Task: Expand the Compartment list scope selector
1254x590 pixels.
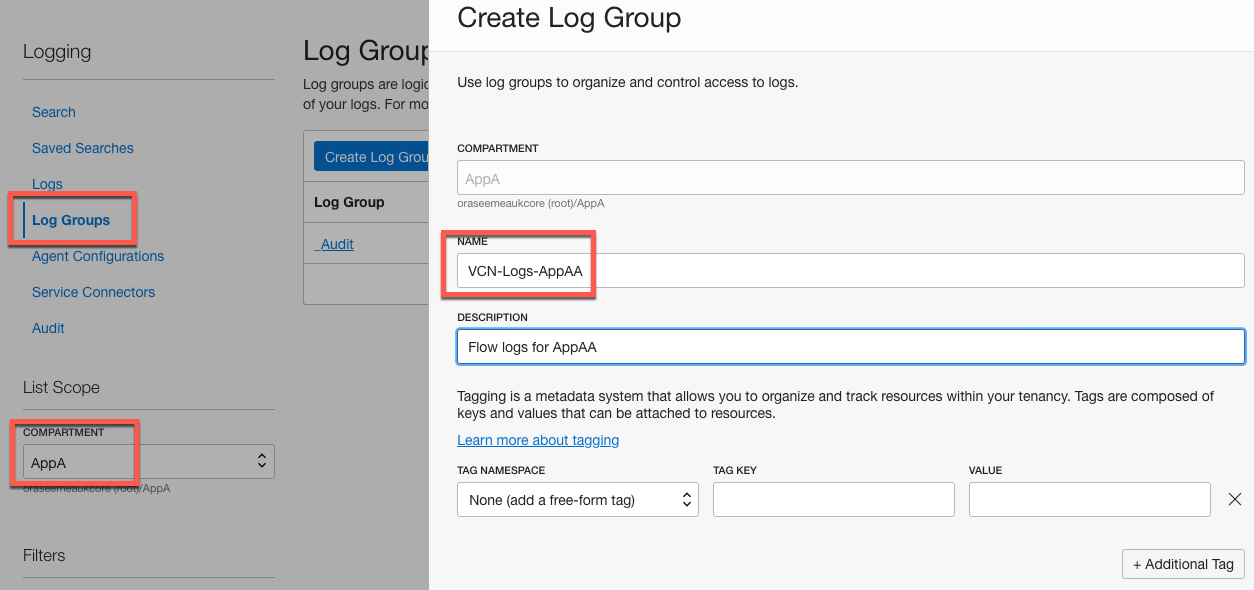Action: 148,462
